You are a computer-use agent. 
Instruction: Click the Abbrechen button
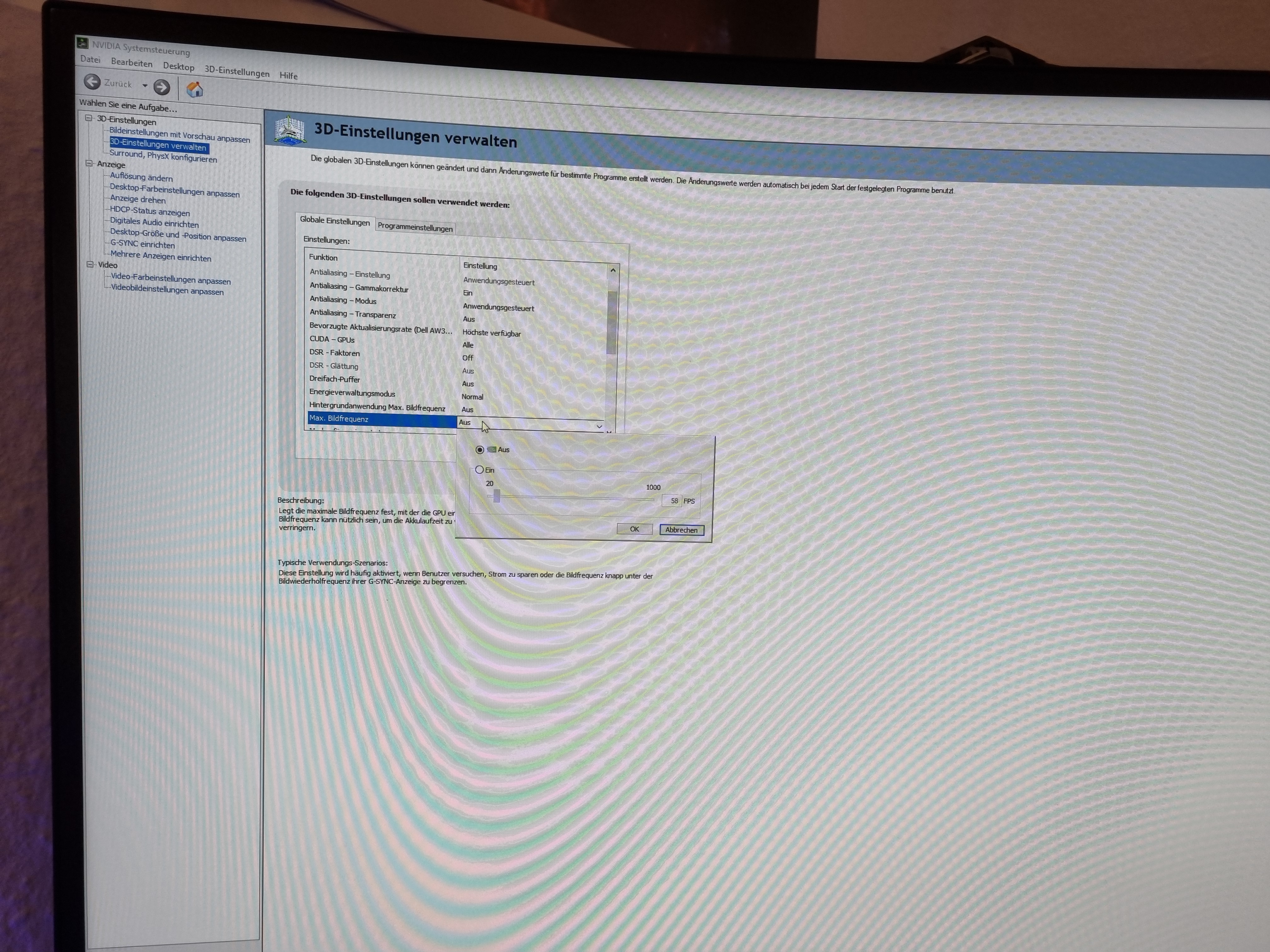tap(682, 530)
